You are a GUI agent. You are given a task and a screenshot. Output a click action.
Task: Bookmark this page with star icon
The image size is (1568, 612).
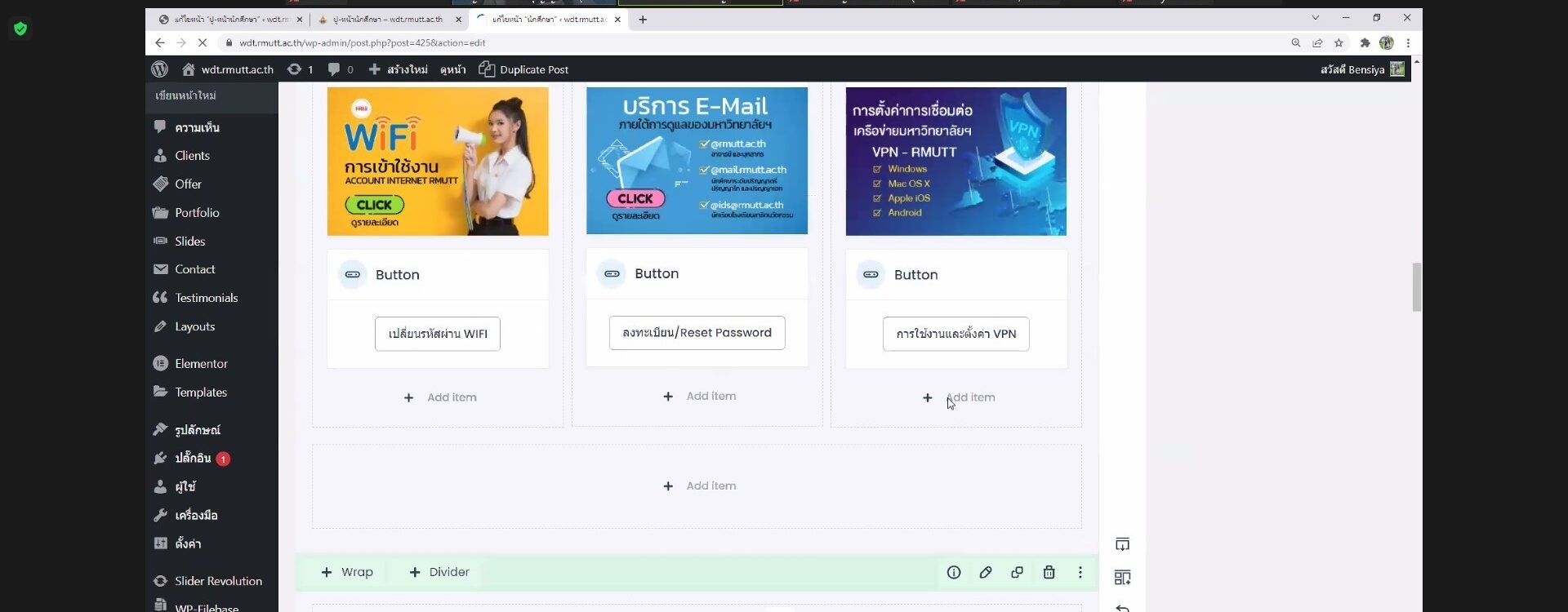click(1339, 42)
